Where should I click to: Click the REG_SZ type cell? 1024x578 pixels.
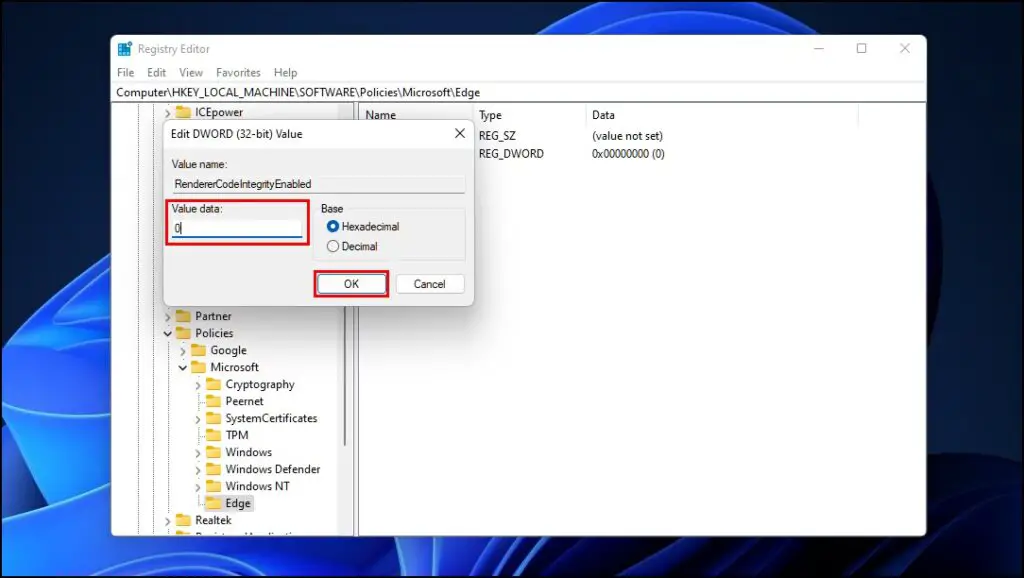pyautogui.click(x=497, y=136)
